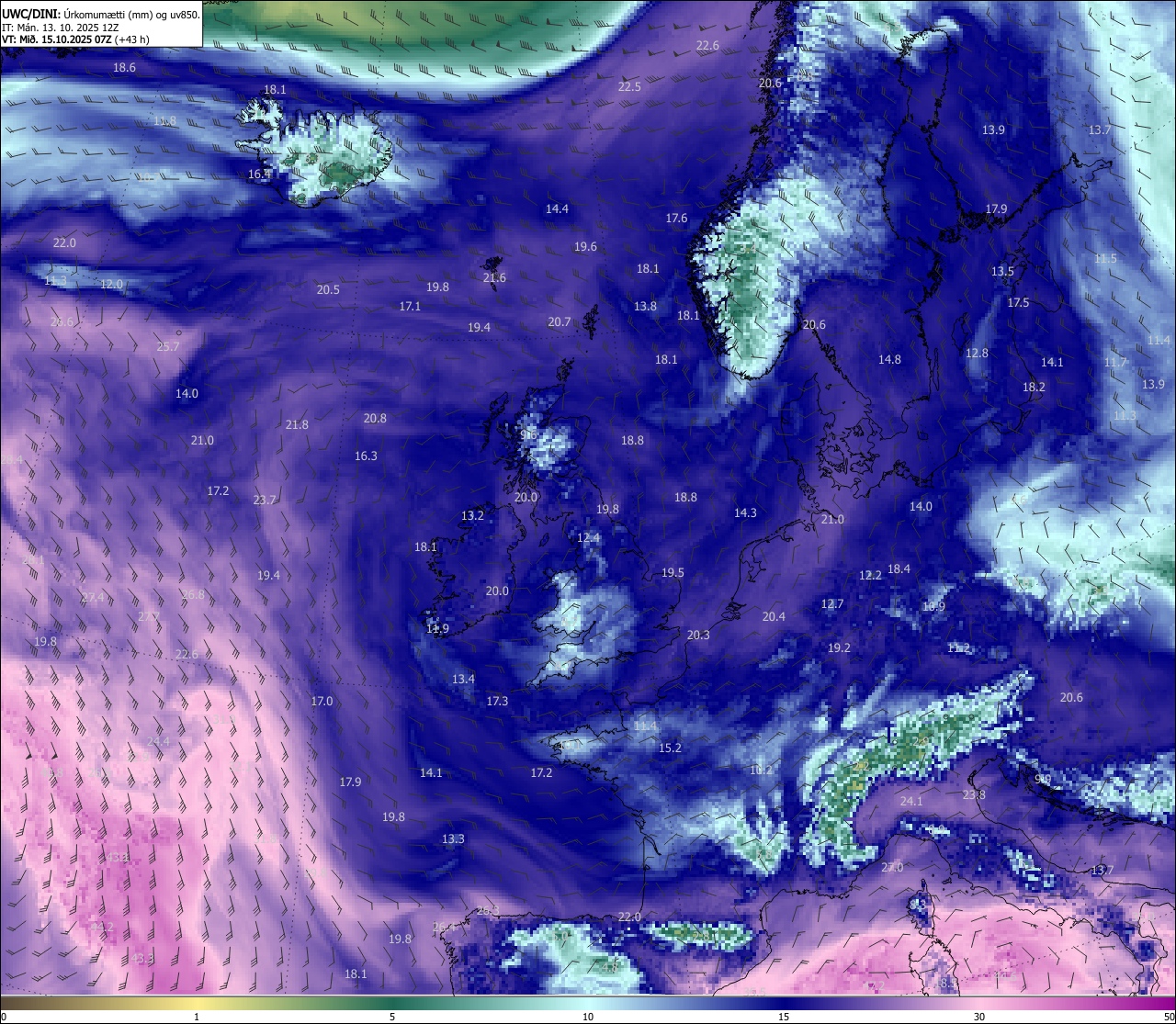This screenshot has height=1024, width=1176.
Task: Click the 24.1 value label
Action: (x=910, y=802)
